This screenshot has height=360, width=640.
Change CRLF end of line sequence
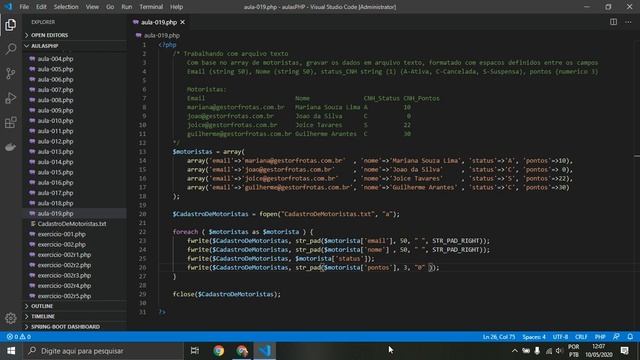(x=581, y=337)
